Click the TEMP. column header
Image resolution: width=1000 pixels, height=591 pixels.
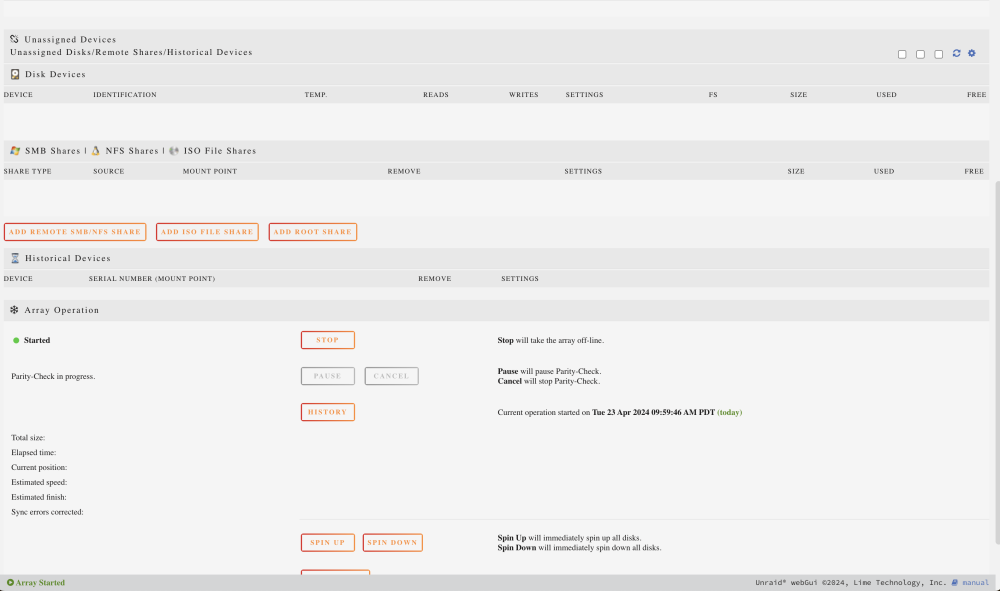tap(316, 94)
